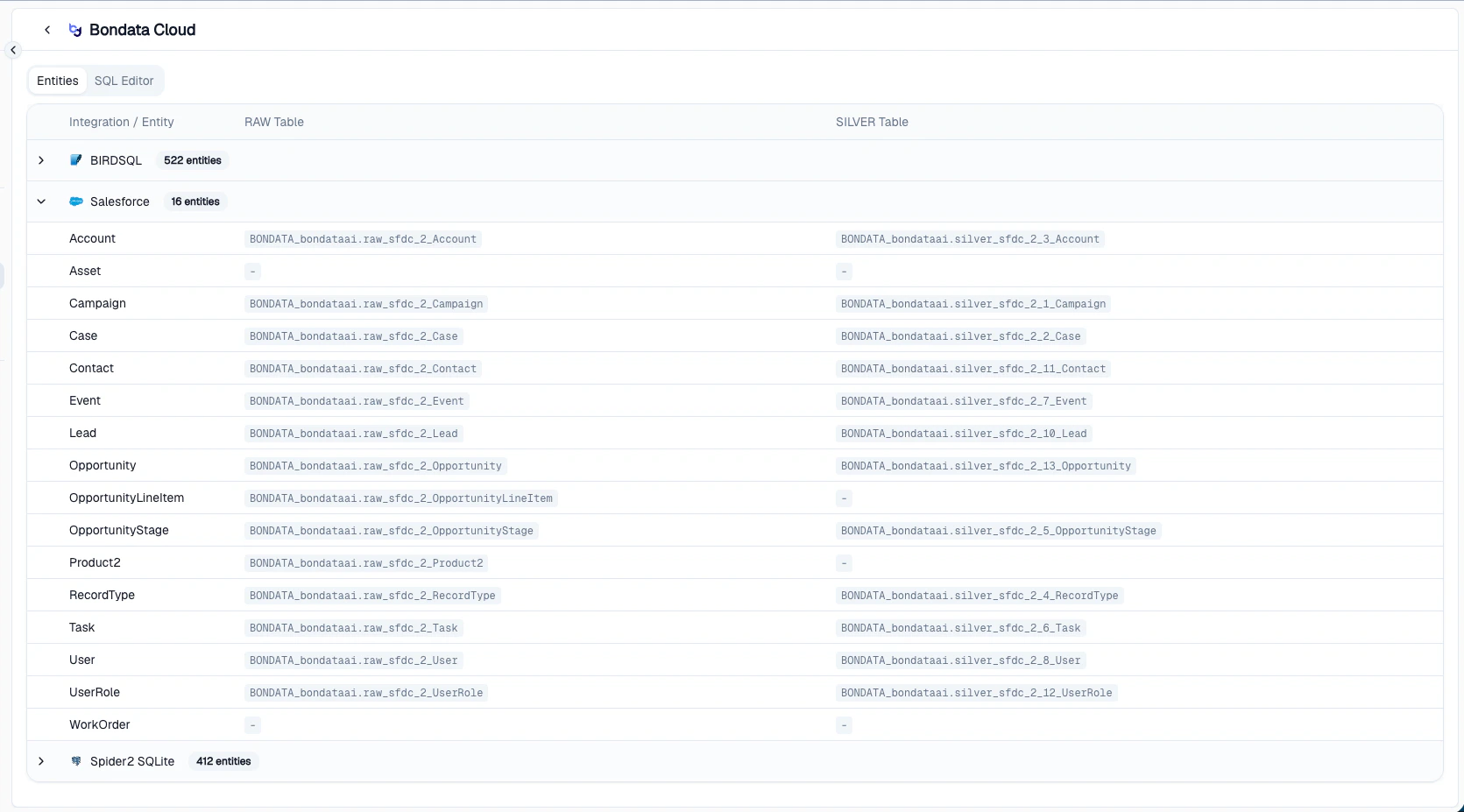Click the raw_sfdc_2_Case table name
1464x812 pixels.
(x=353, y=336)
